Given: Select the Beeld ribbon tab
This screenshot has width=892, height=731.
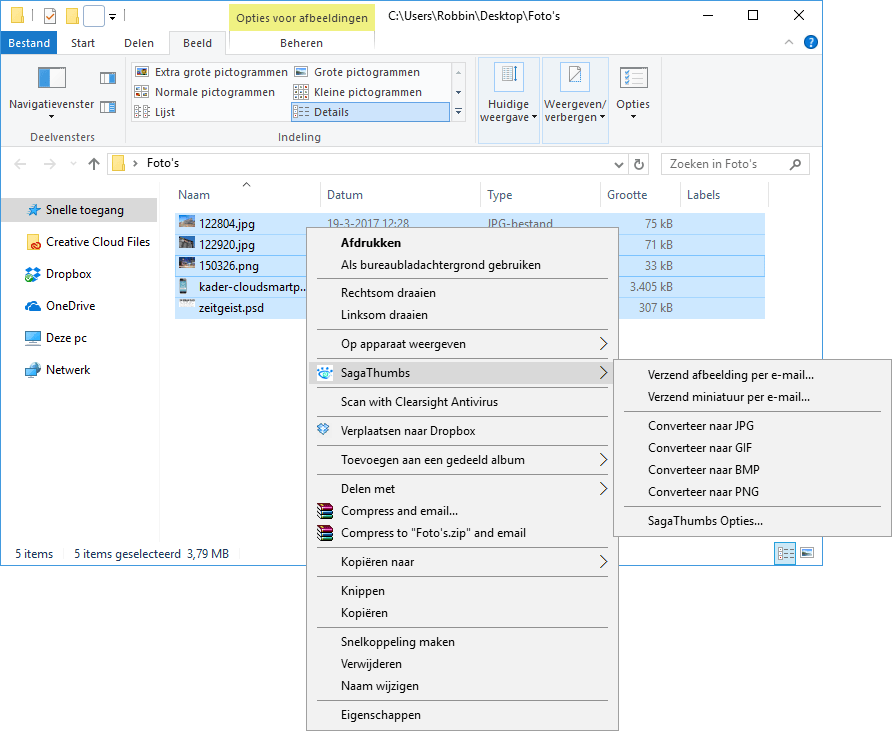Looking at the screenshot, I should (197, 43).
